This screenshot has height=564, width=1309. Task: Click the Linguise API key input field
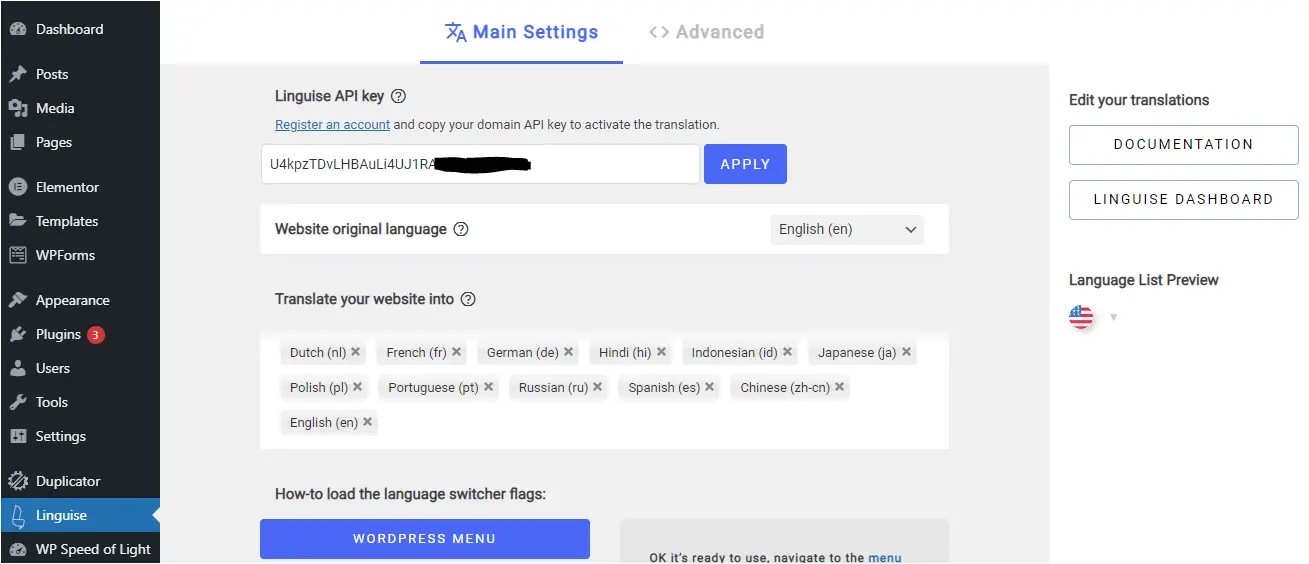(480, 164)
